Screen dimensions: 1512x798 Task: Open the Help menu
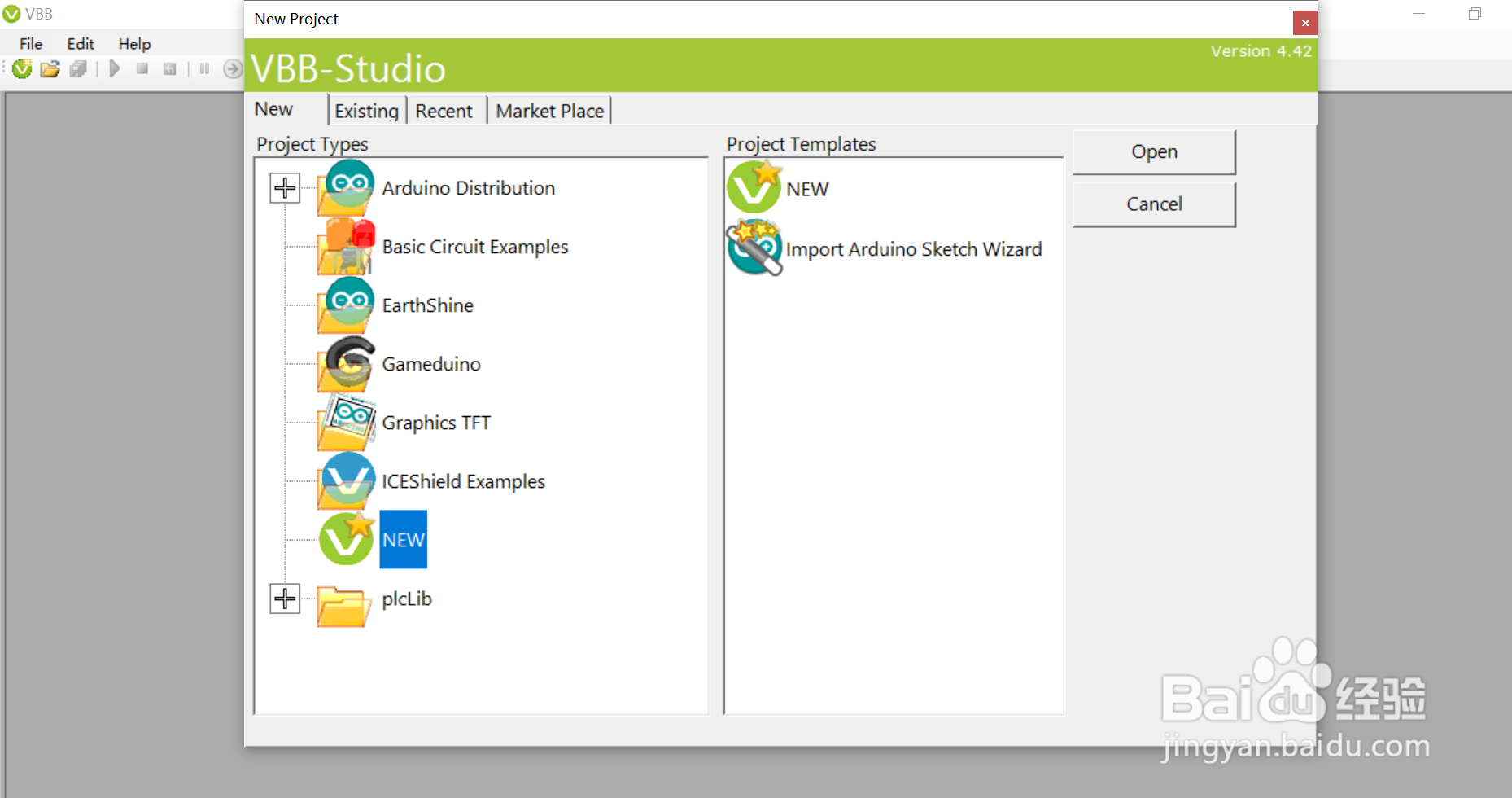[x=134, y=44]
